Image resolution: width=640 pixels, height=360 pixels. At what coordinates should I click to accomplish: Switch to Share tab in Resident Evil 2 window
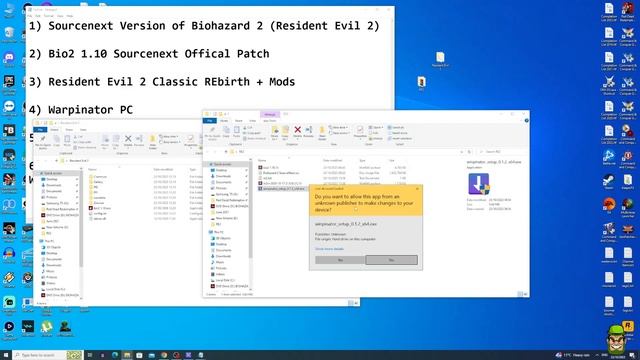(x=69, y=130)
